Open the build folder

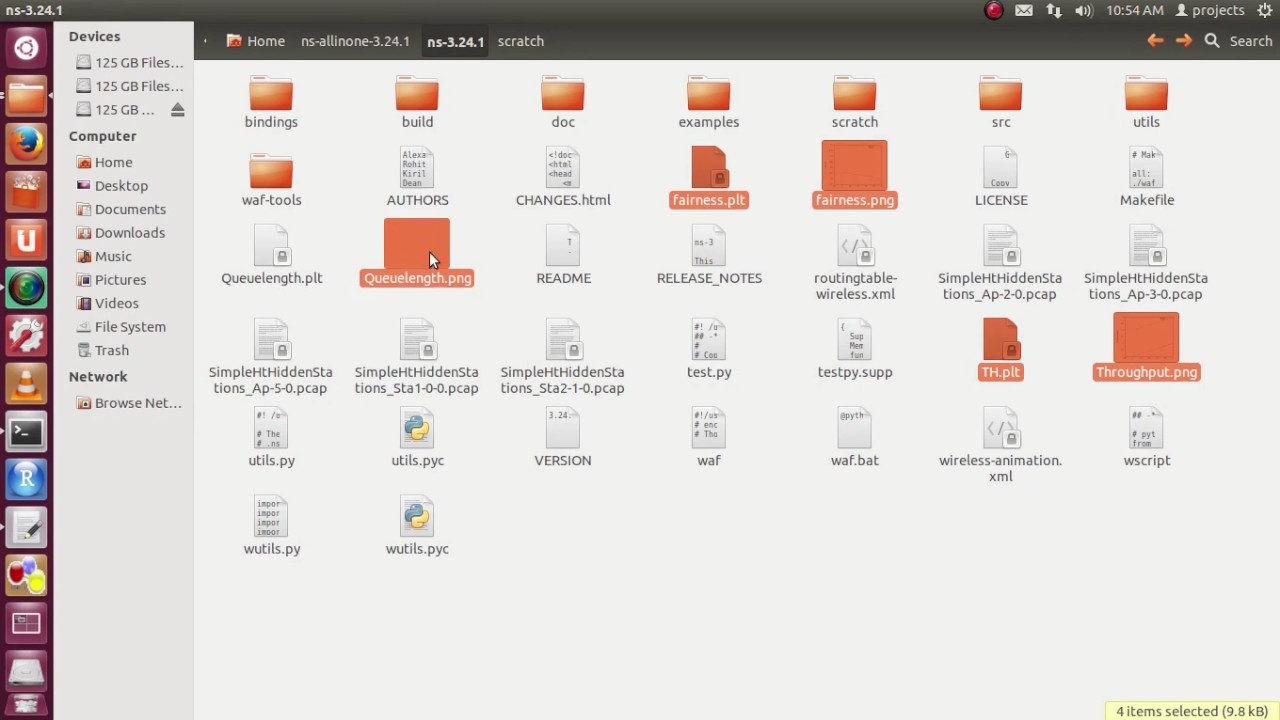417,102
